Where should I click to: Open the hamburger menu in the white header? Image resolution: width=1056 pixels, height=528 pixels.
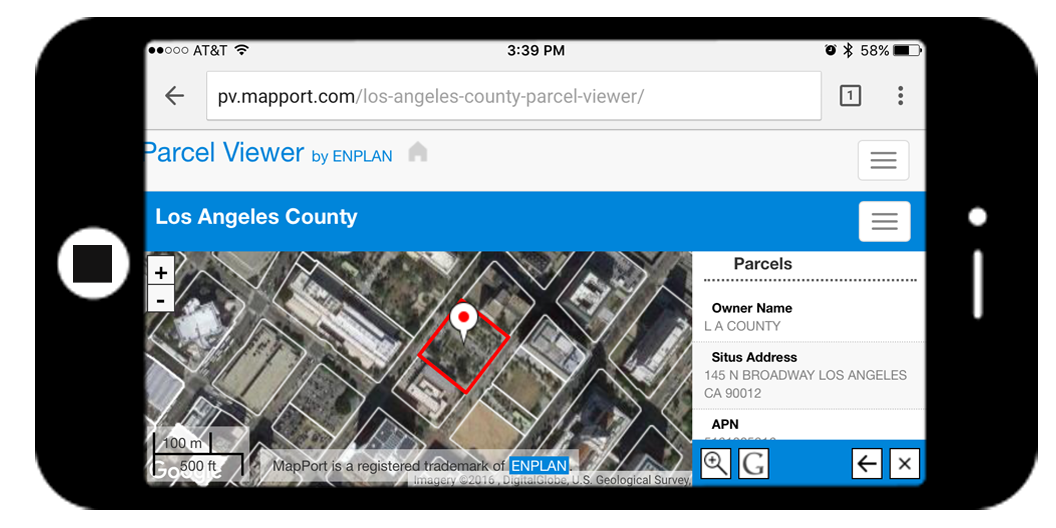coord(883,160)
